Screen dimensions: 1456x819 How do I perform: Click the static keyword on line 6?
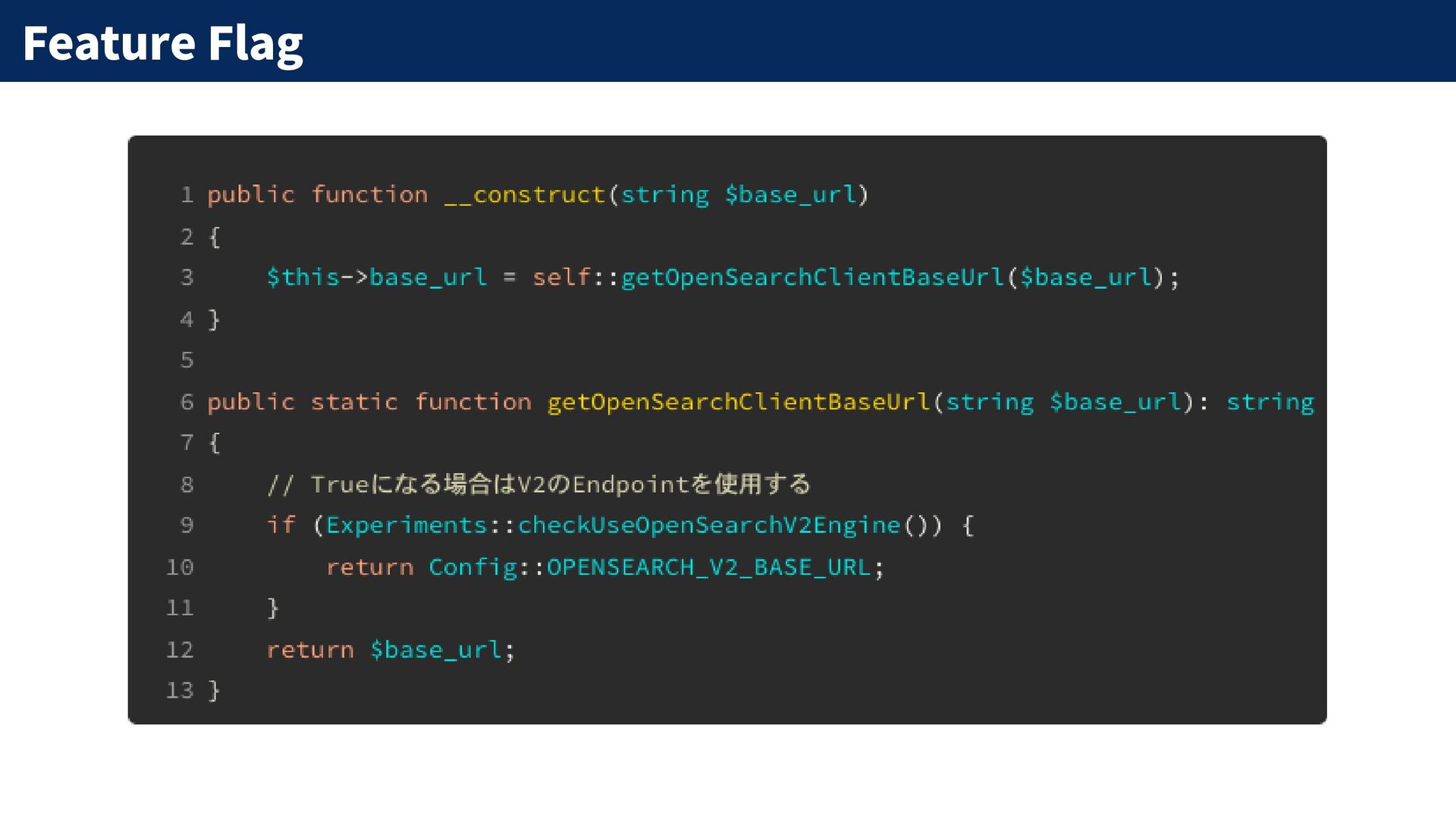click(354, 402)
